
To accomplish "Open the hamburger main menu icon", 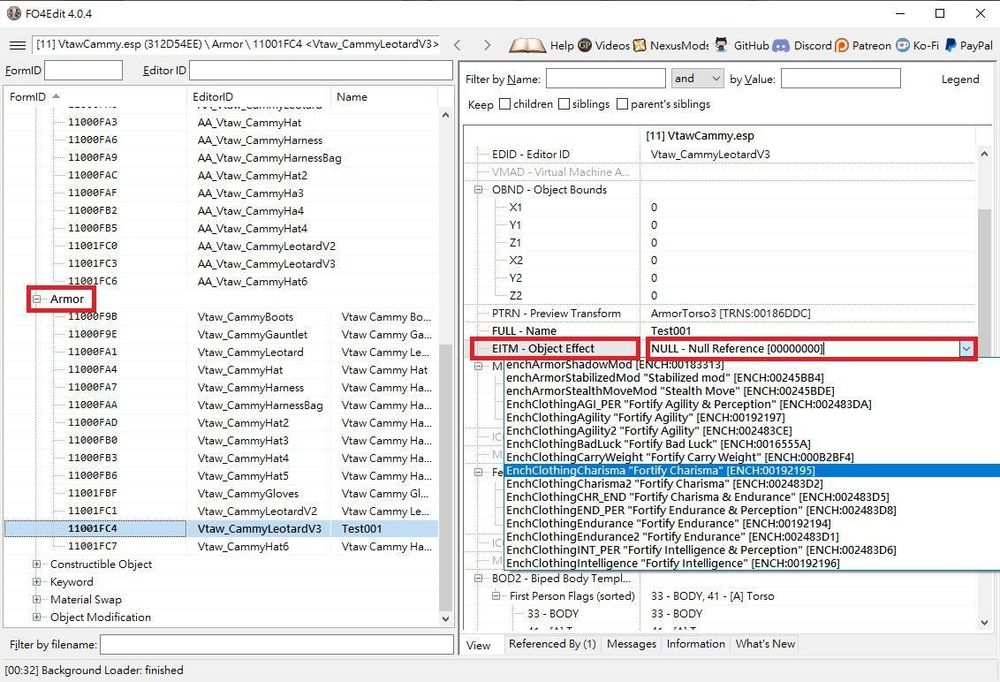I will [17, 45].
